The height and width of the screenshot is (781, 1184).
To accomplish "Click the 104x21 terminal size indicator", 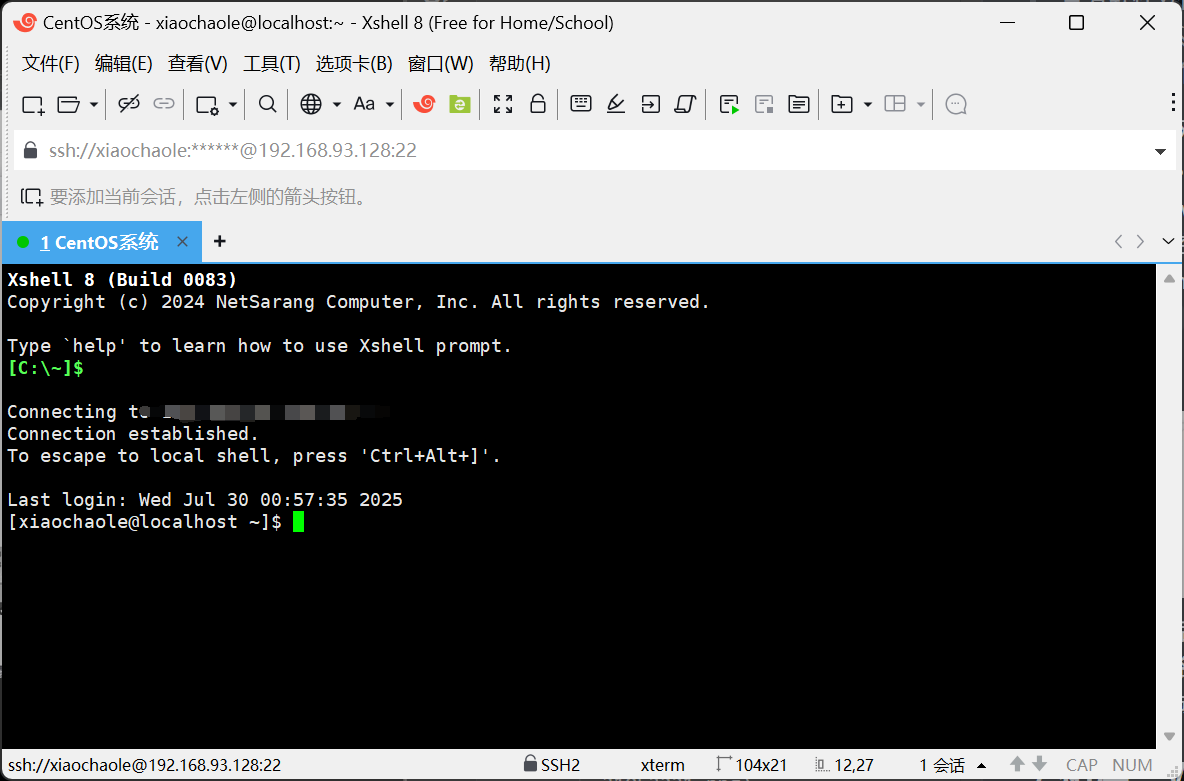I will 752,764.
